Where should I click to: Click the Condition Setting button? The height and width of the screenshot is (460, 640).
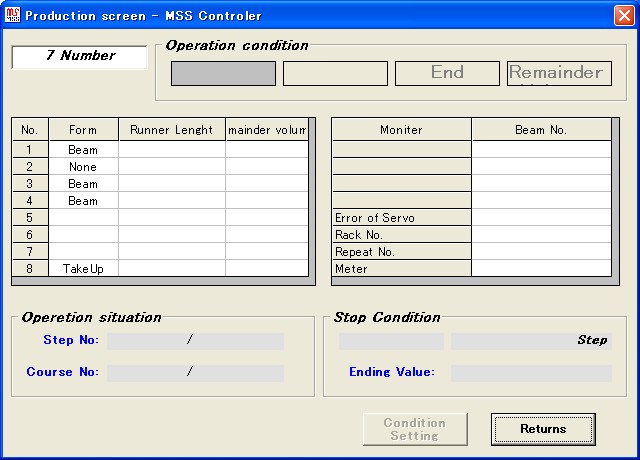pos(414,429)
